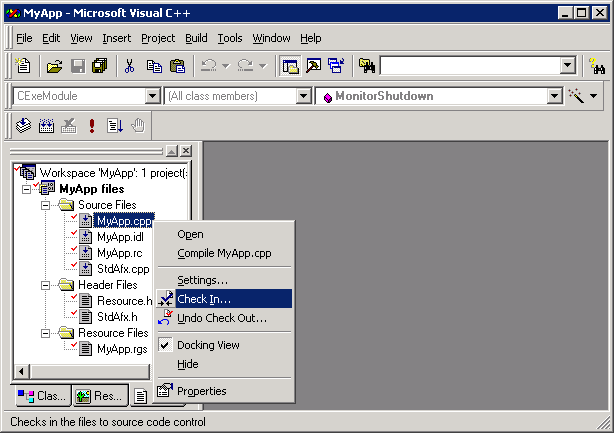Select Check In from context menu
The height and width of the screenshot is (433, 614).
[x=204, y=299]
